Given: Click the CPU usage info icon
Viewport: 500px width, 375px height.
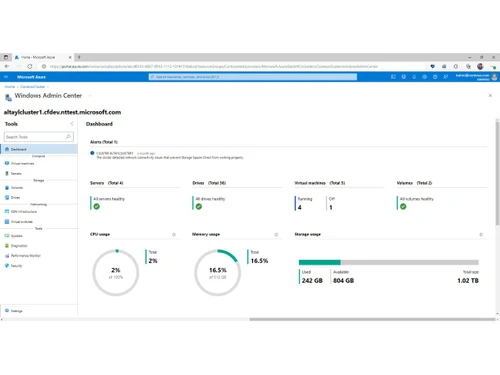Looking at the screenshot, I should [174, 235].
